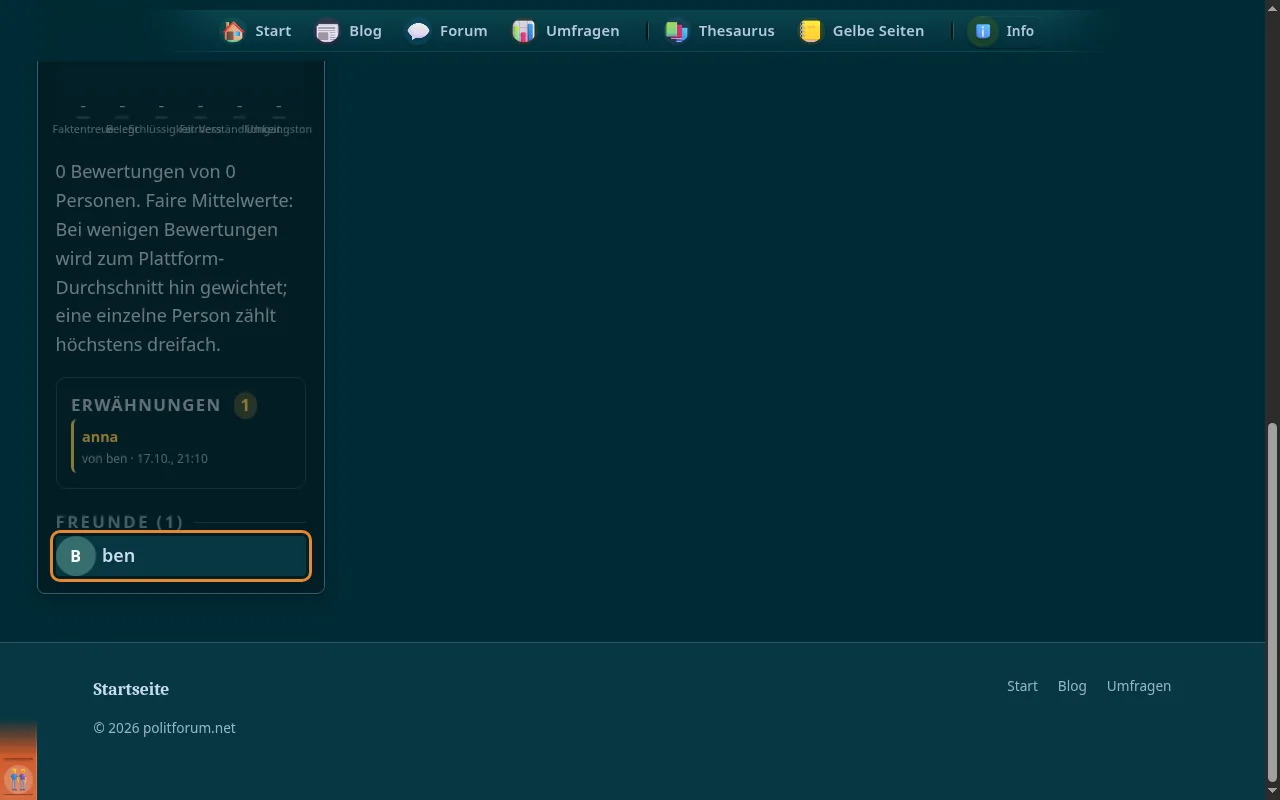Click ben's round B avatar

tap(75, 556)
